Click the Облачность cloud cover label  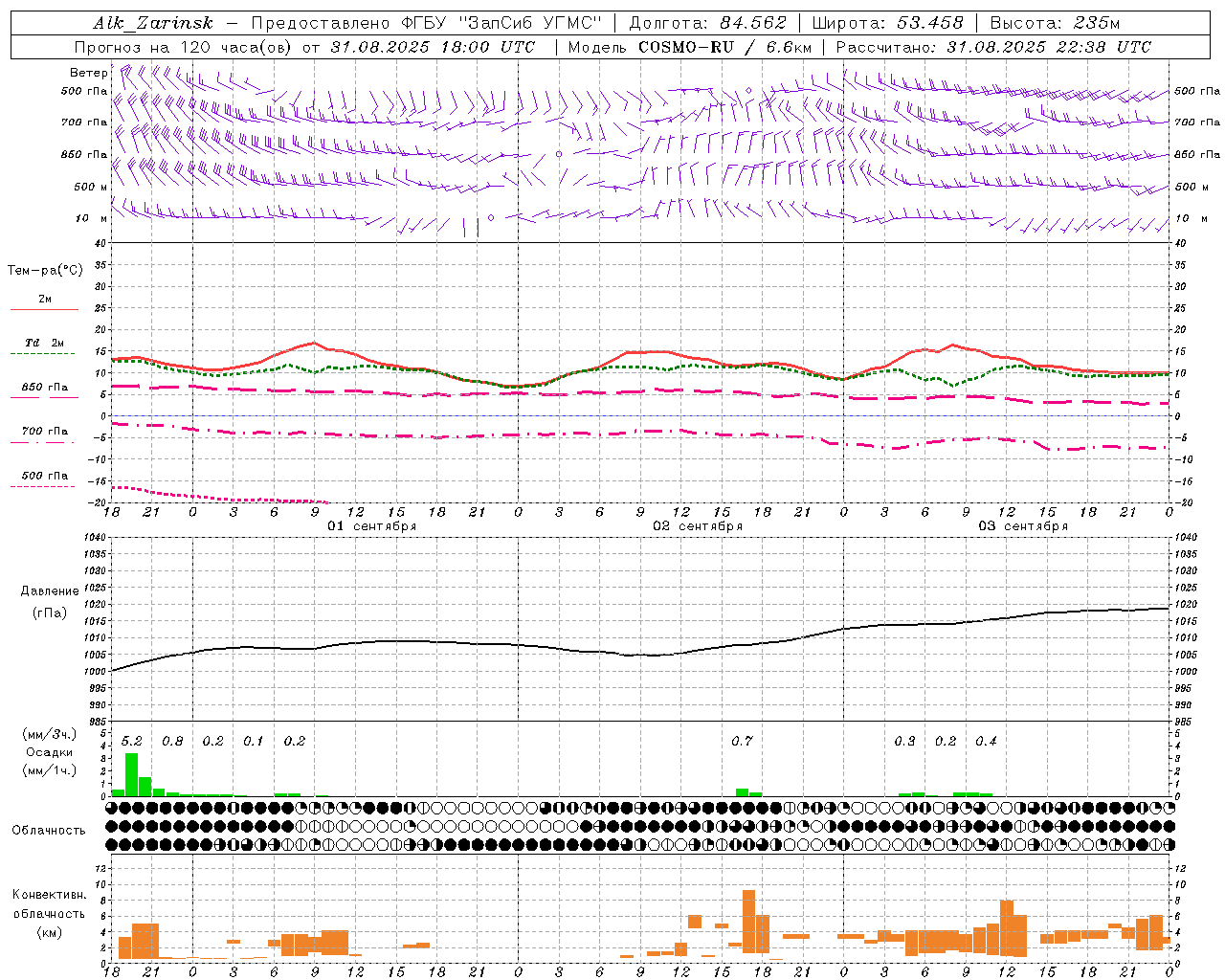coord(49,831)
